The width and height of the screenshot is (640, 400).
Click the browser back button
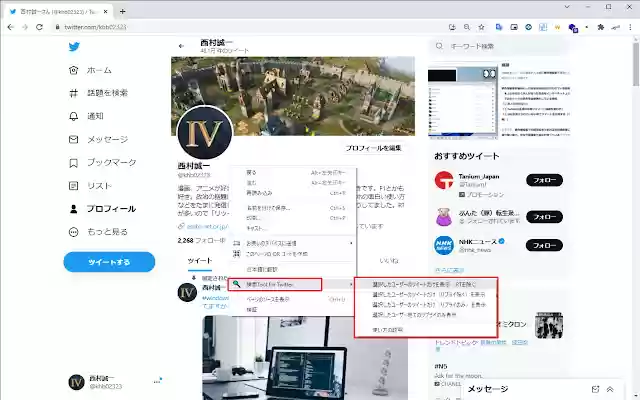pyautogui.click(x=11, y=27)
